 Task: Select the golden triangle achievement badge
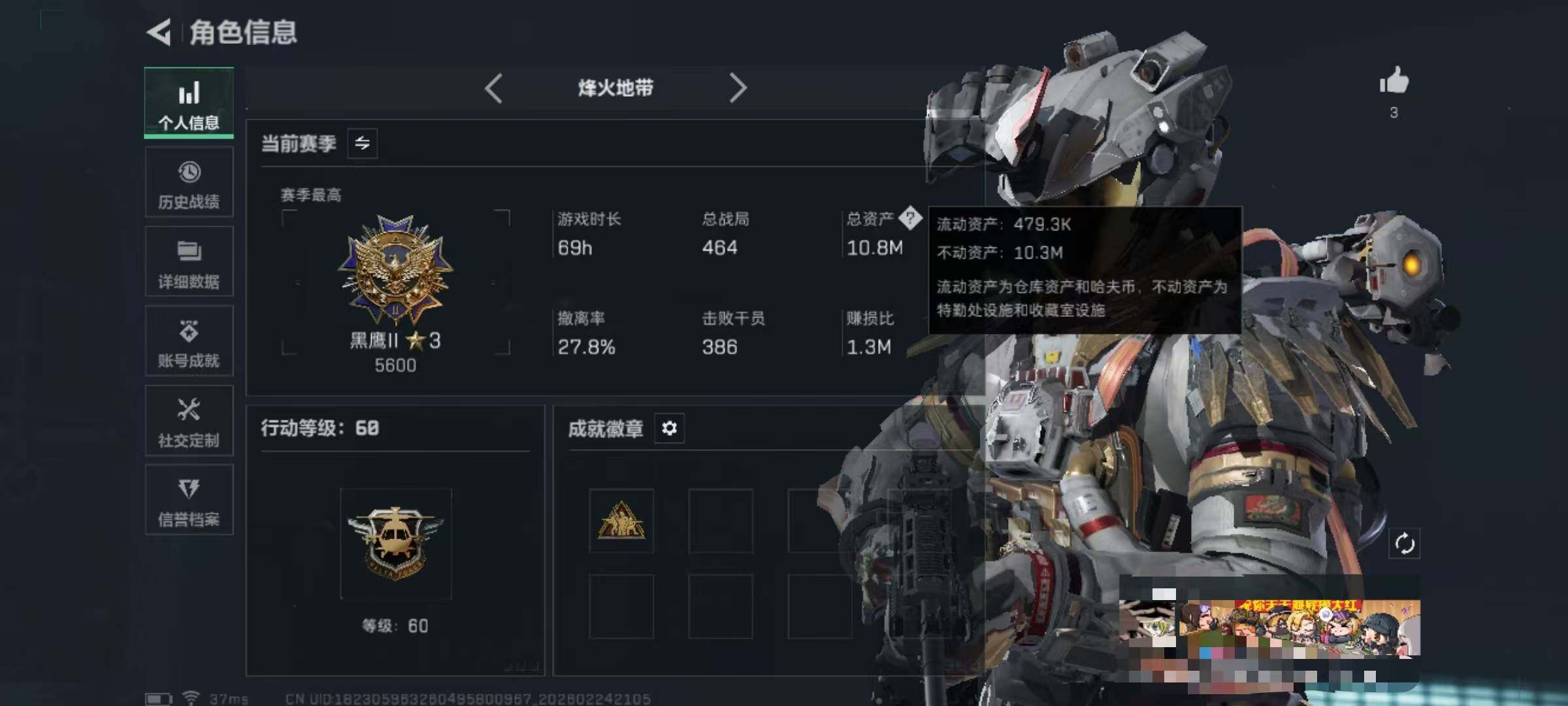coord(621,521)
